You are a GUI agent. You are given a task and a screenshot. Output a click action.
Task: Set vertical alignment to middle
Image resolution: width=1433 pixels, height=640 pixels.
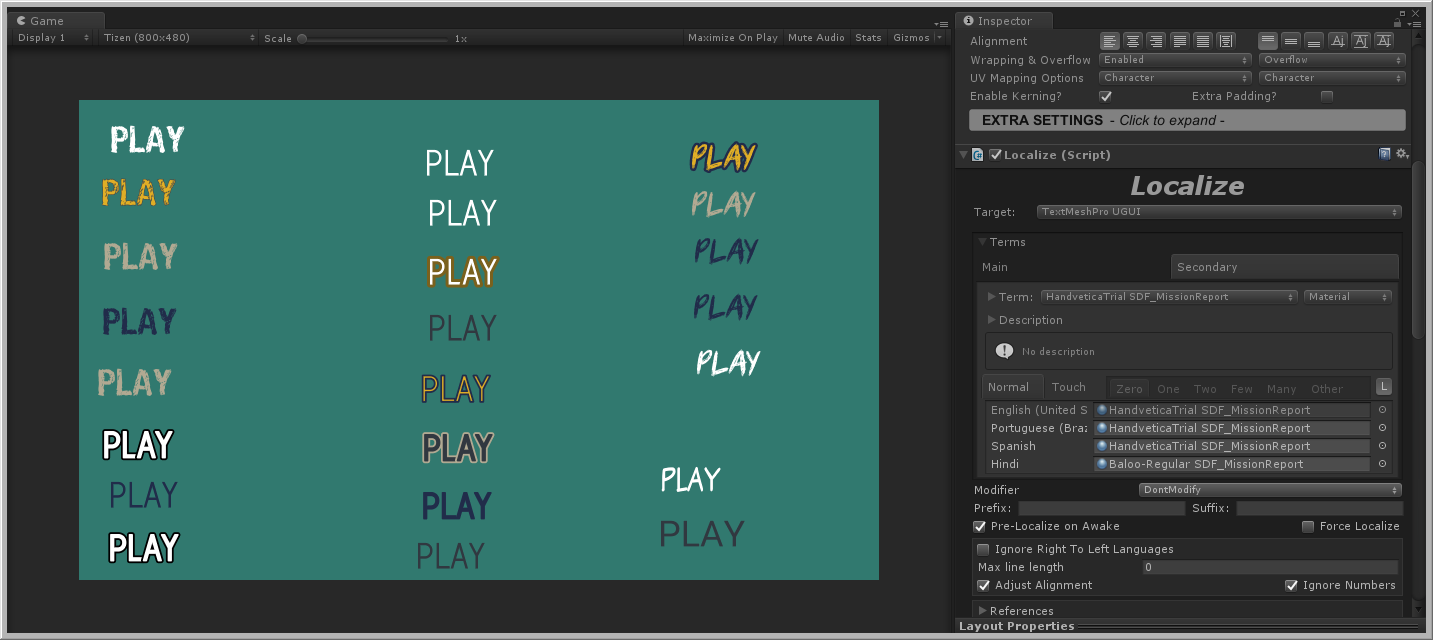pos(1291,41)
